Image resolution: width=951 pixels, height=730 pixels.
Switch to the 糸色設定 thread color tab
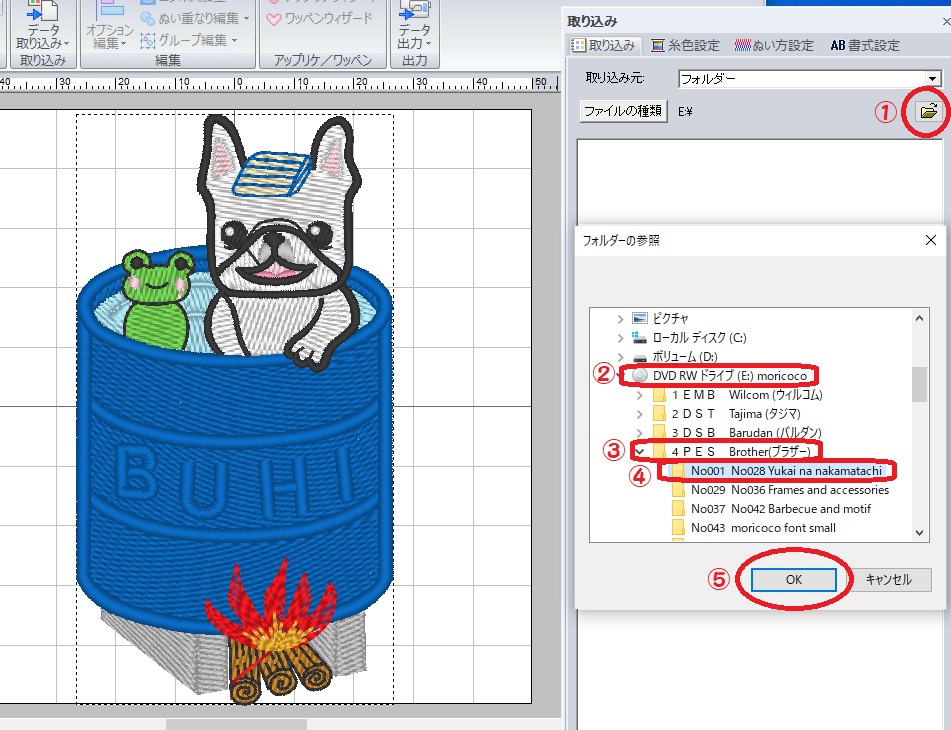pos(685,45)
